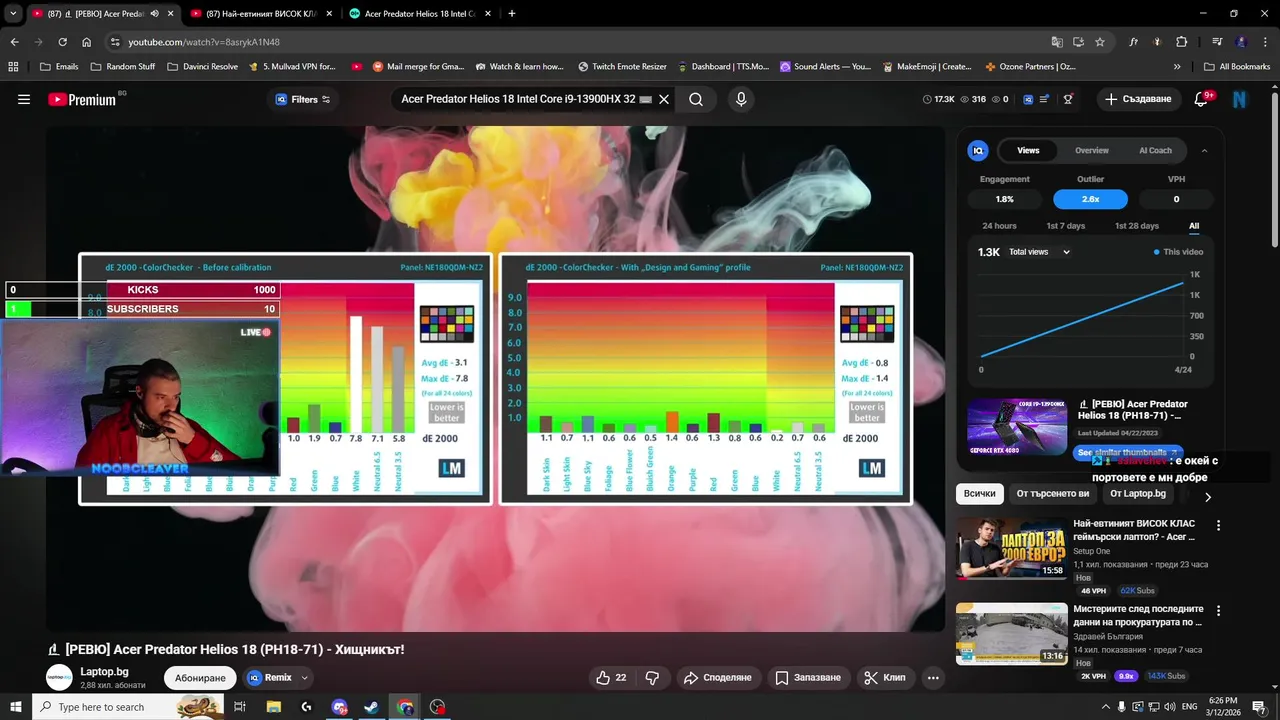Collapse the vidIQ panel with chevron
The width and height of the screenshot is (1280, 720).
point(1204,150)
